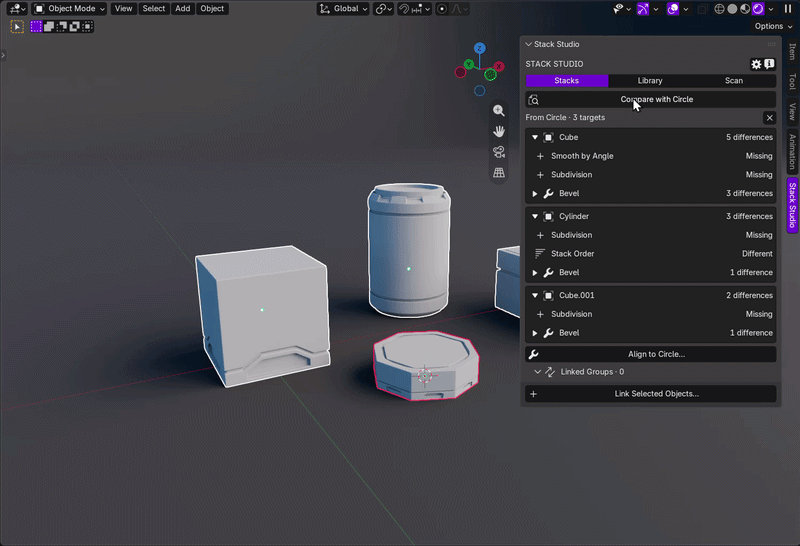Toggle snapping magnet icon
Viewport: 800px width, 546px height.
pos(404,9)
